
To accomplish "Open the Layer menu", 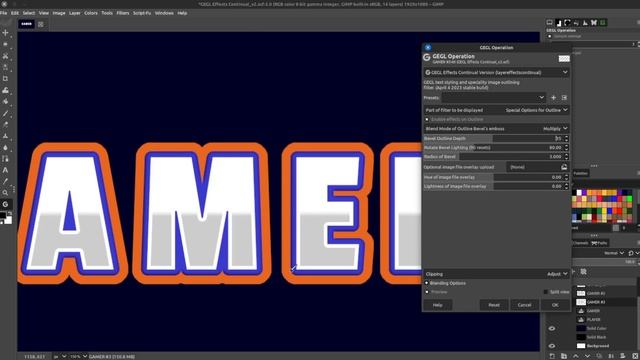I will tap(75, 13).
